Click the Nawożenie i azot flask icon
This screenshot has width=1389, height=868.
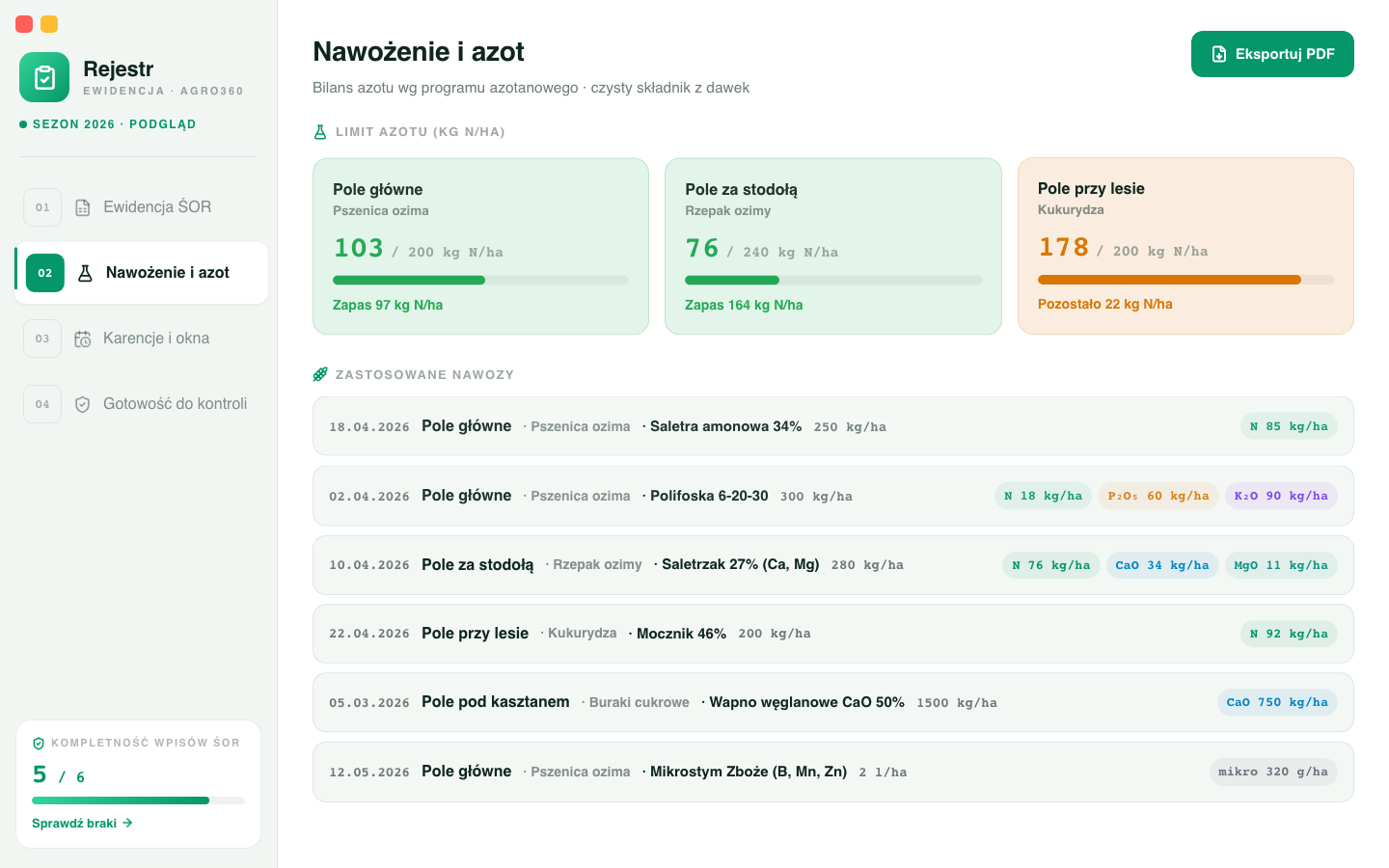pyautogui.click(x=85, y=273)
